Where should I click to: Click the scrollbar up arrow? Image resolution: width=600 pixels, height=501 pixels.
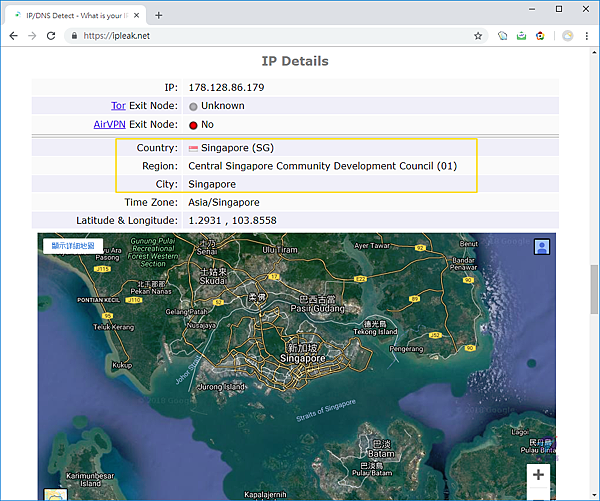point(594,52)
